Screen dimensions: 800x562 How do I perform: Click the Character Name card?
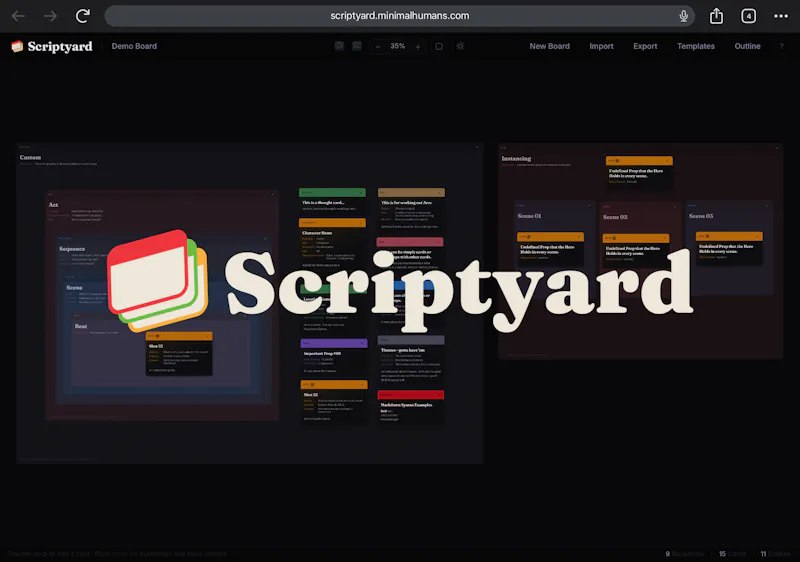click(x=332, y=244)
